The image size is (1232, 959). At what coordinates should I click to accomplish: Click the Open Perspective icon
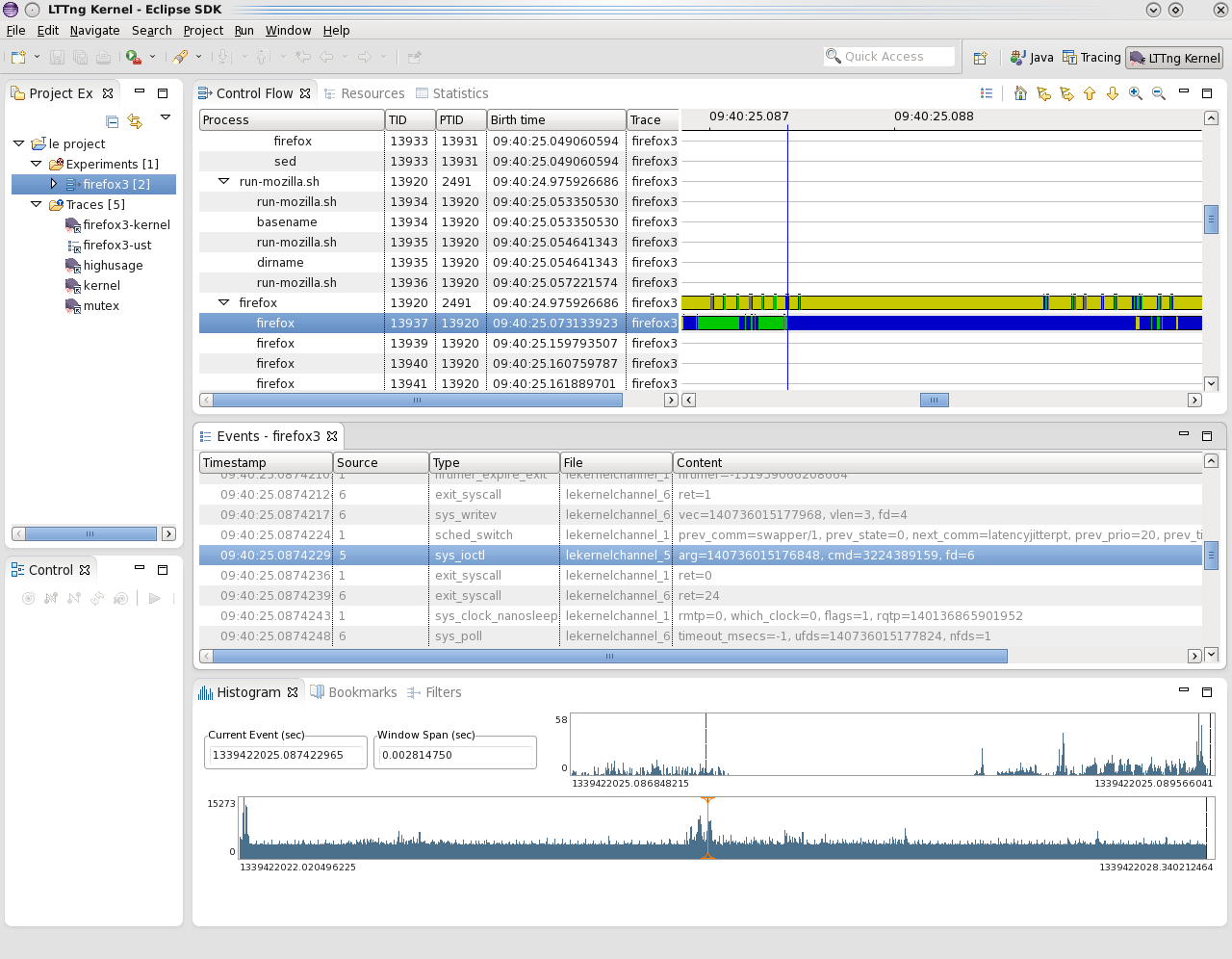980,58
